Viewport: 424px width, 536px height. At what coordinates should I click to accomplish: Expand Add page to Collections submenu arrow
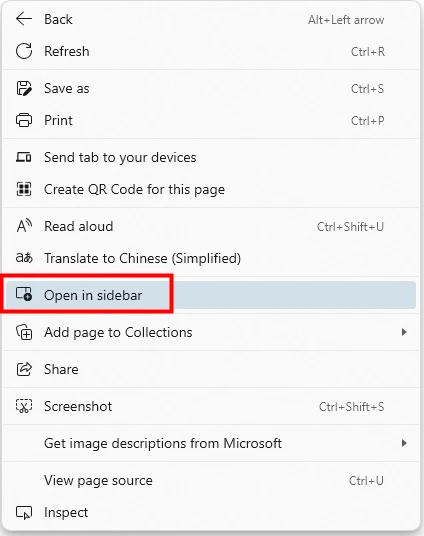coord(404,332)
